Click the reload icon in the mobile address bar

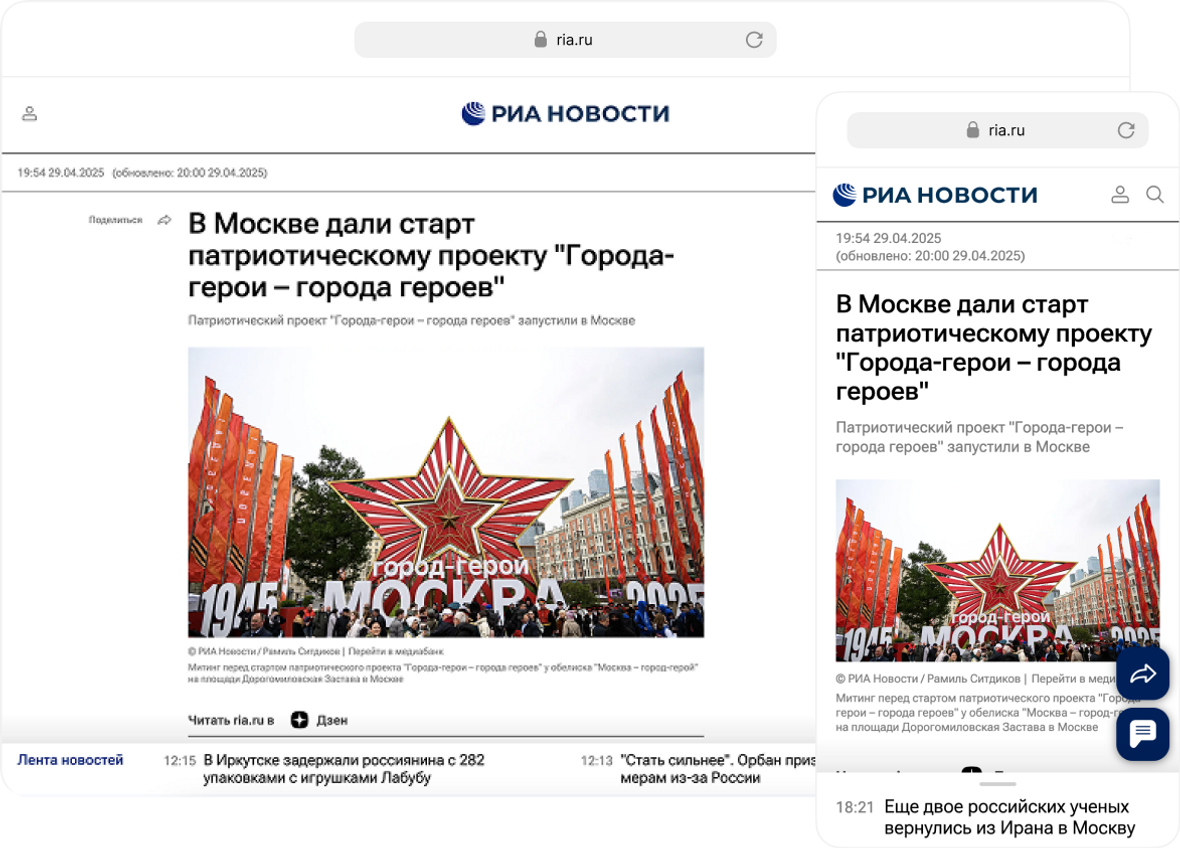tap(1127, 130)
